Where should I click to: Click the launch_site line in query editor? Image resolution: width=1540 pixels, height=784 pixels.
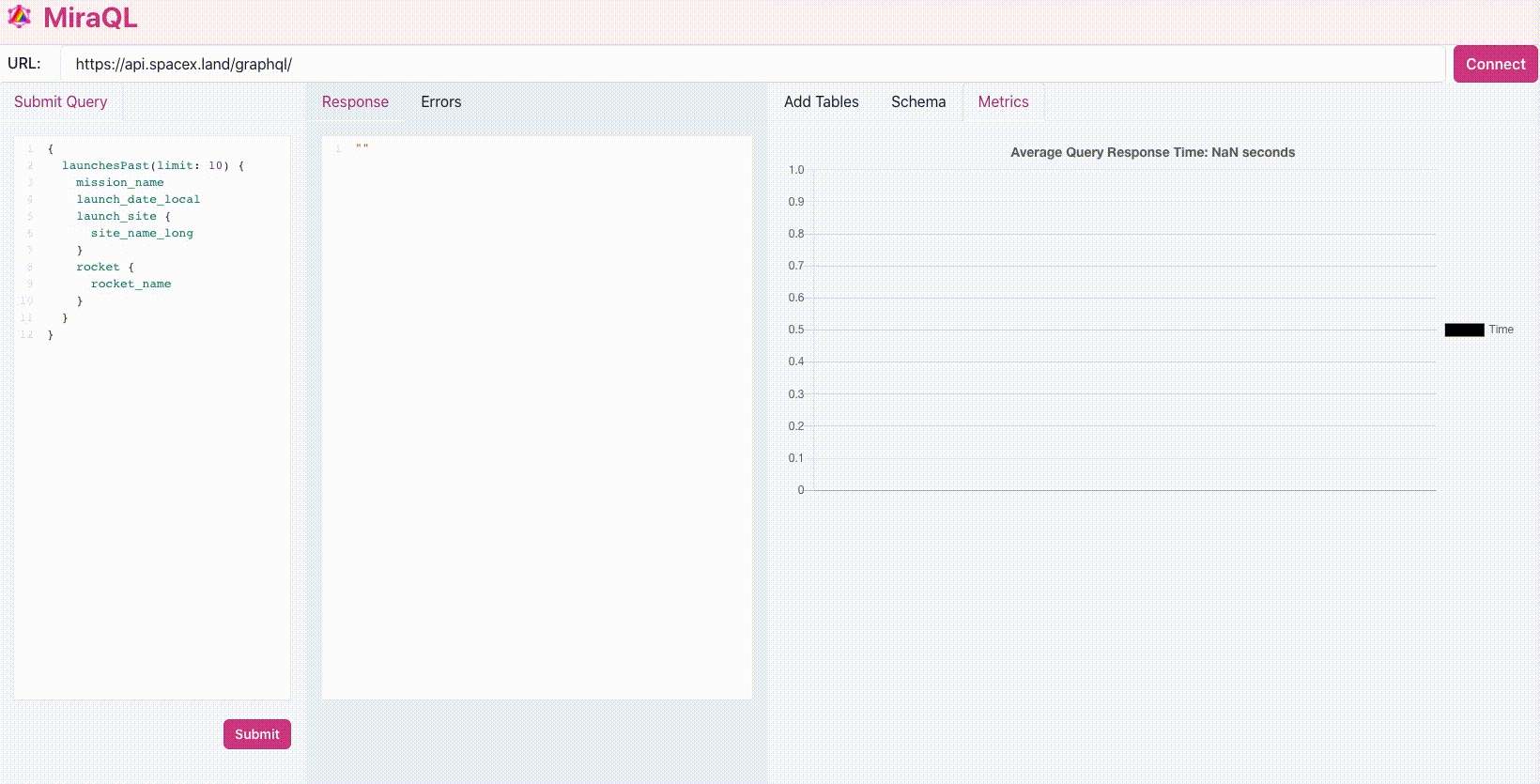124,216
